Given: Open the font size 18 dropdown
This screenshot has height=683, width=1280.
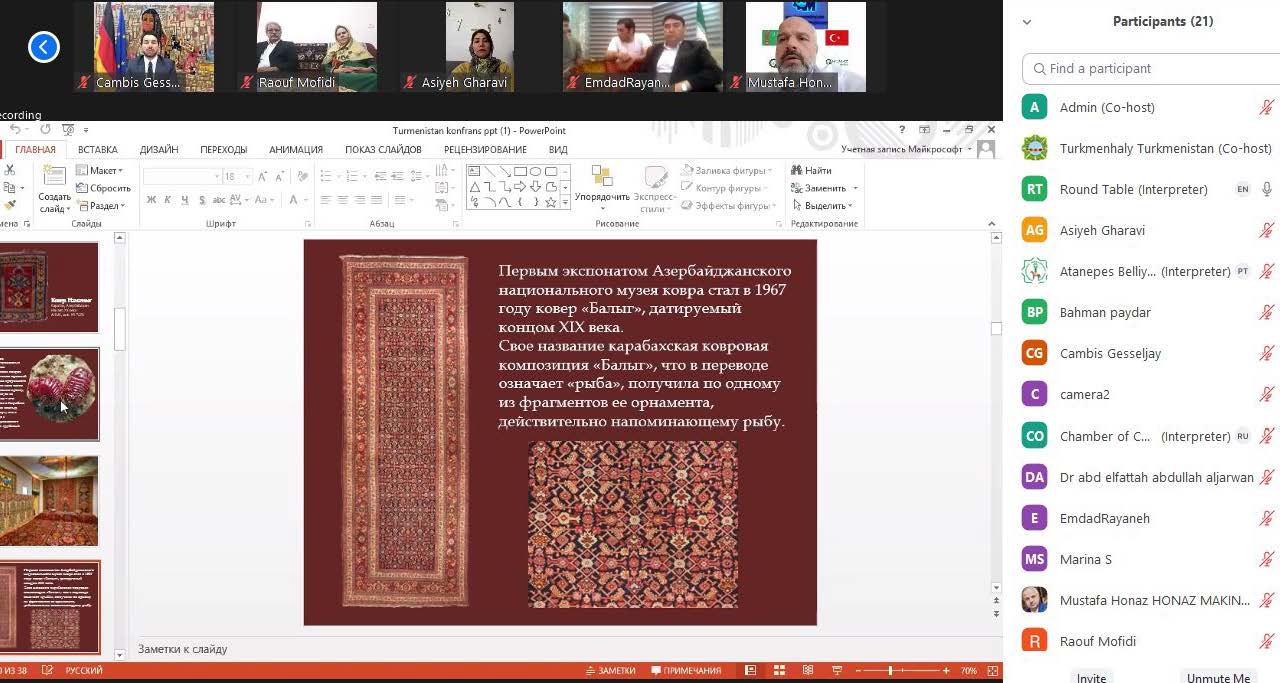Looking at the screenshot, I should [x=236, y=176].
